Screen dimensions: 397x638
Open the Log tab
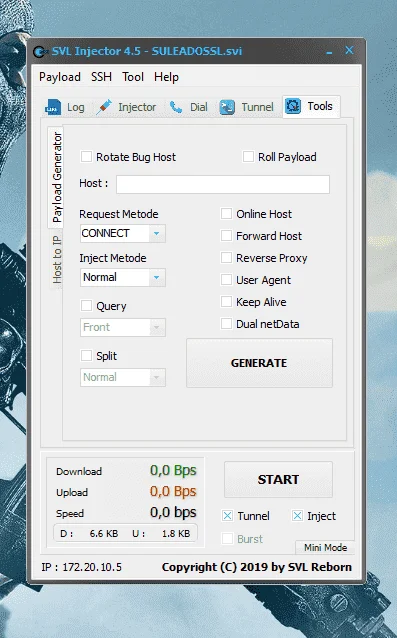click(65, 107)
